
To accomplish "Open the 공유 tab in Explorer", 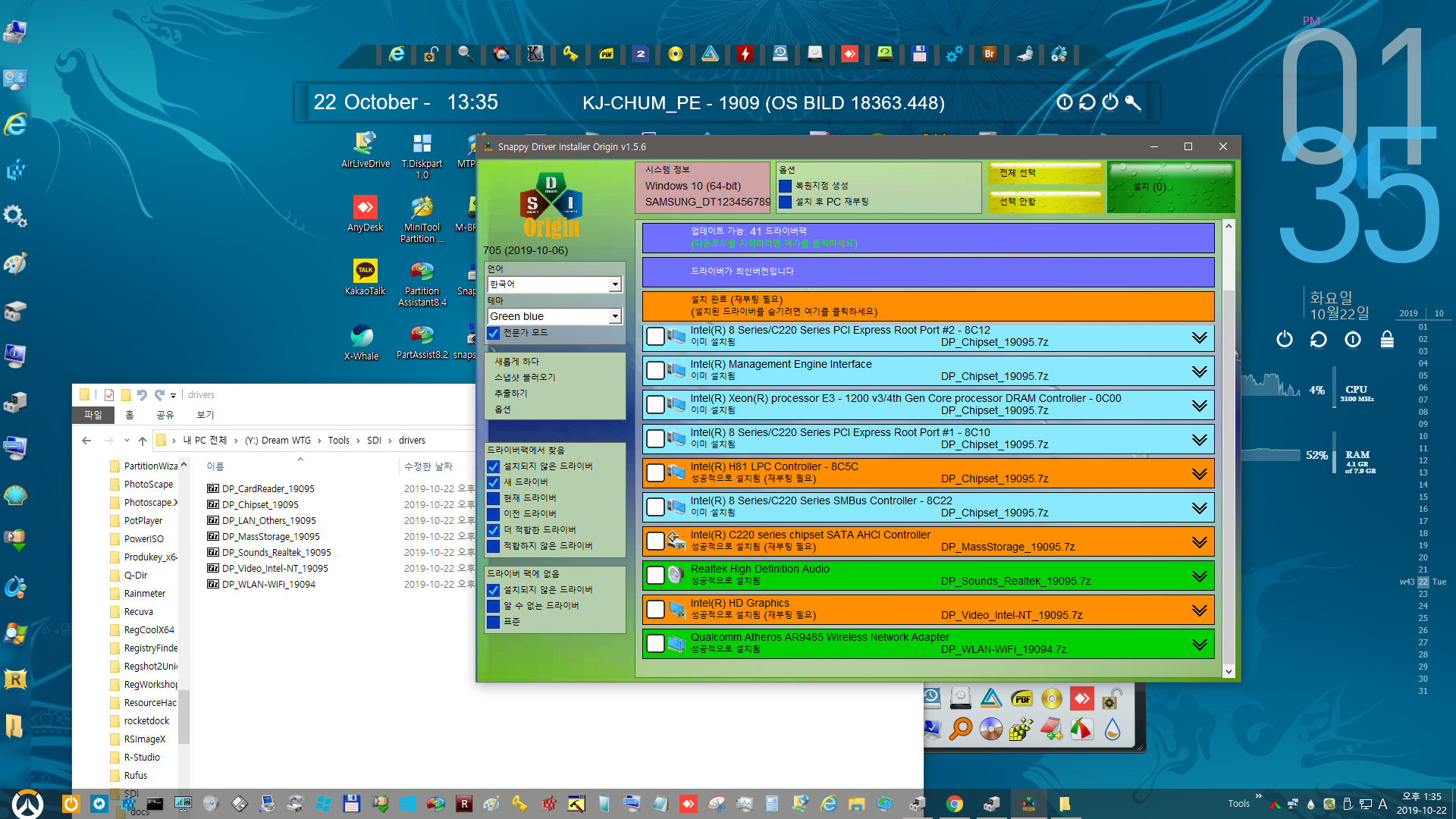I will [x=165, y=415].
